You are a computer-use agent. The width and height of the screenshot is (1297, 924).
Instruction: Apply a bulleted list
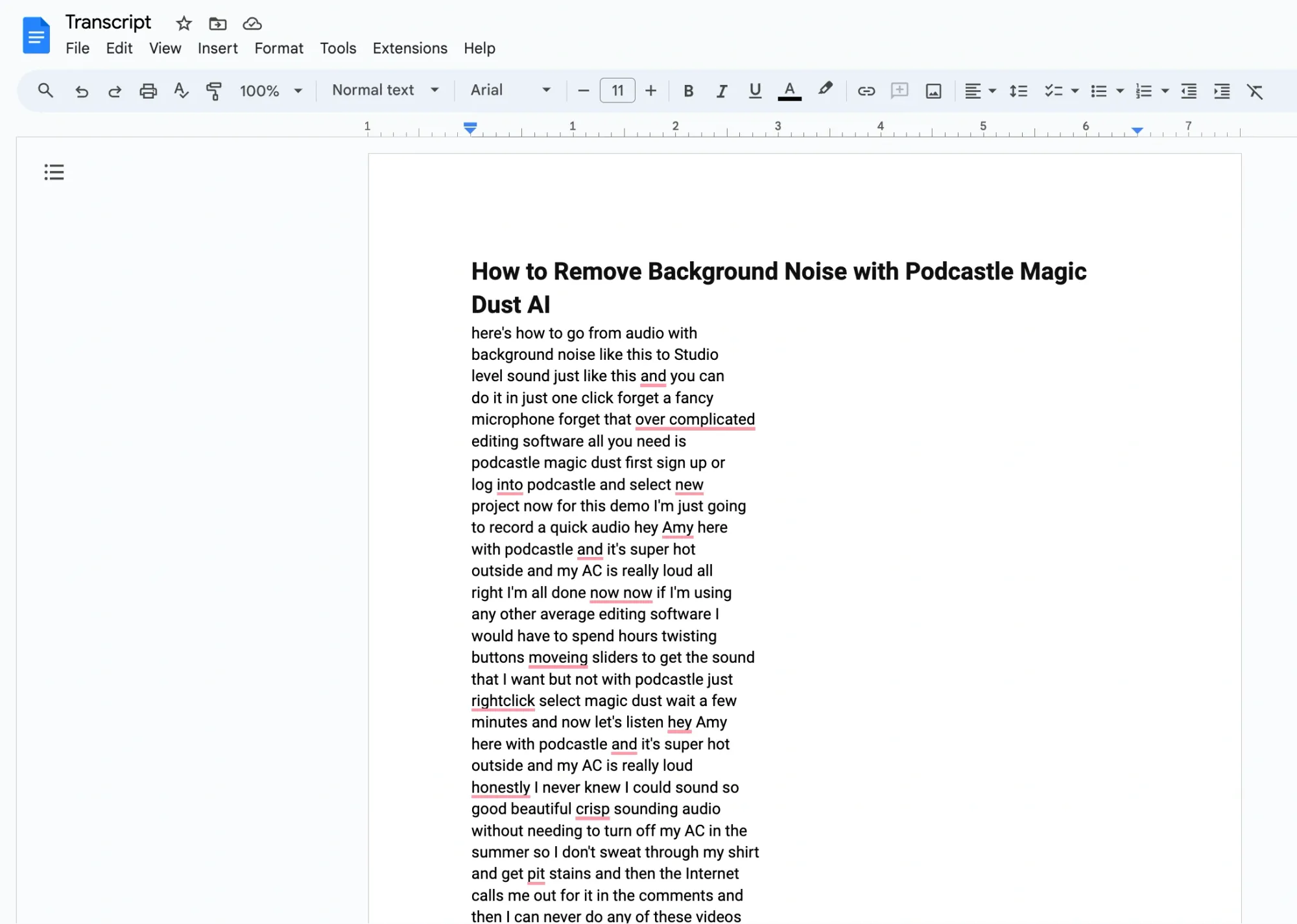click(1099, 91)
